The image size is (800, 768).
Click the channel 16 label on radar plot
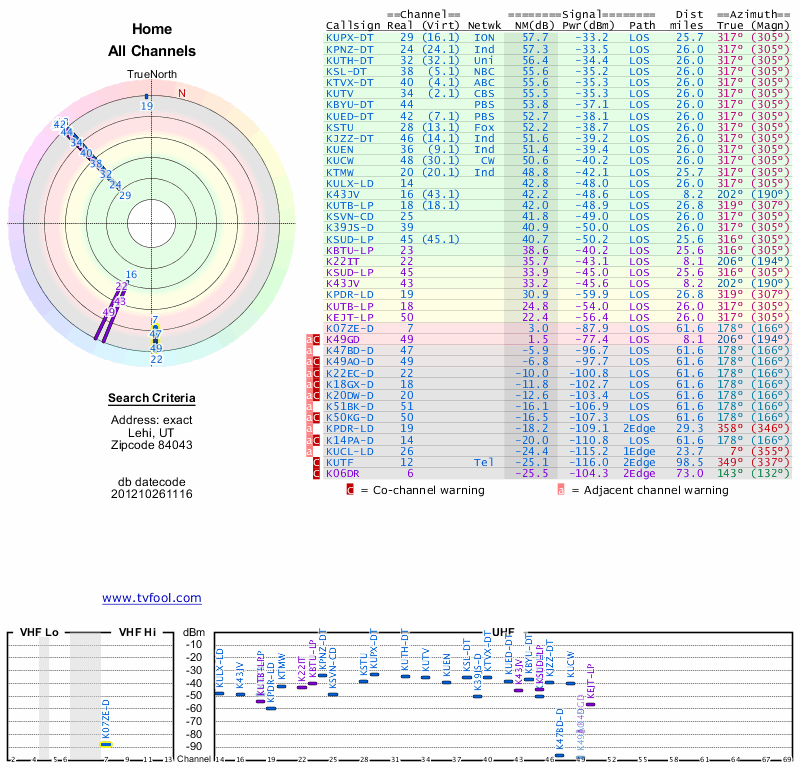(x=131, y=275)
